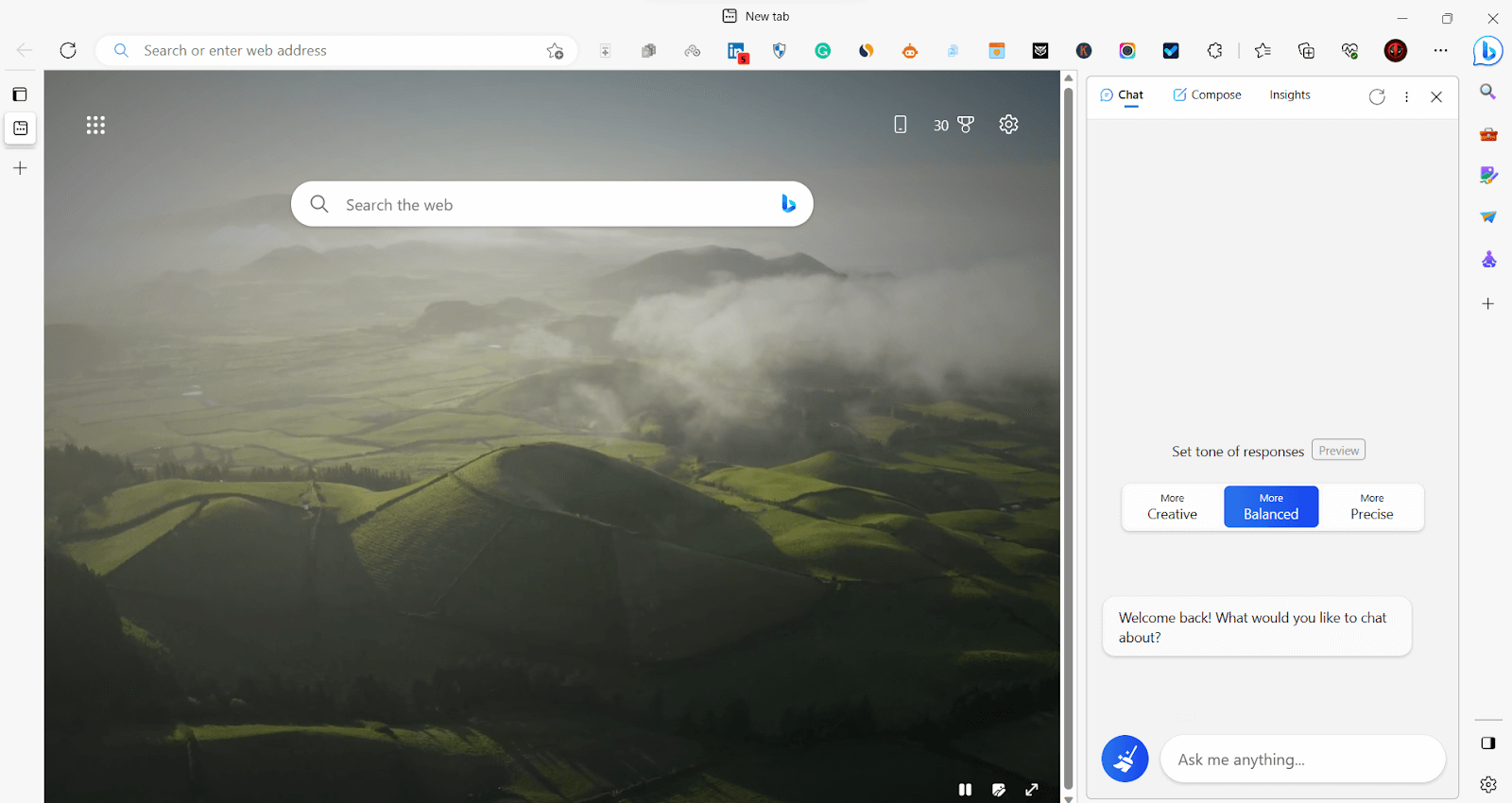The image size is (1512, 803).
Task: Click the address bar to enter a web address
Action: (336, 51)
